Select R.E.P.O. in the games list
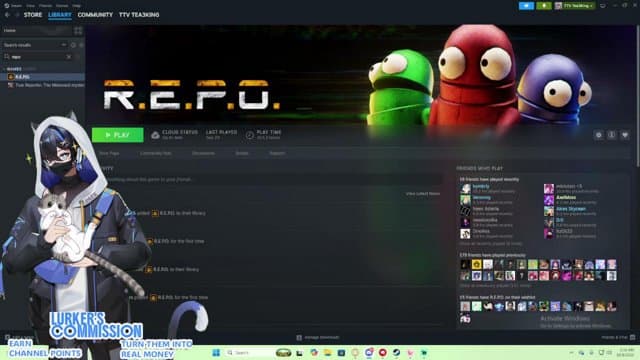The height and width of the screenshot is (360, 640). coord(42,77)
